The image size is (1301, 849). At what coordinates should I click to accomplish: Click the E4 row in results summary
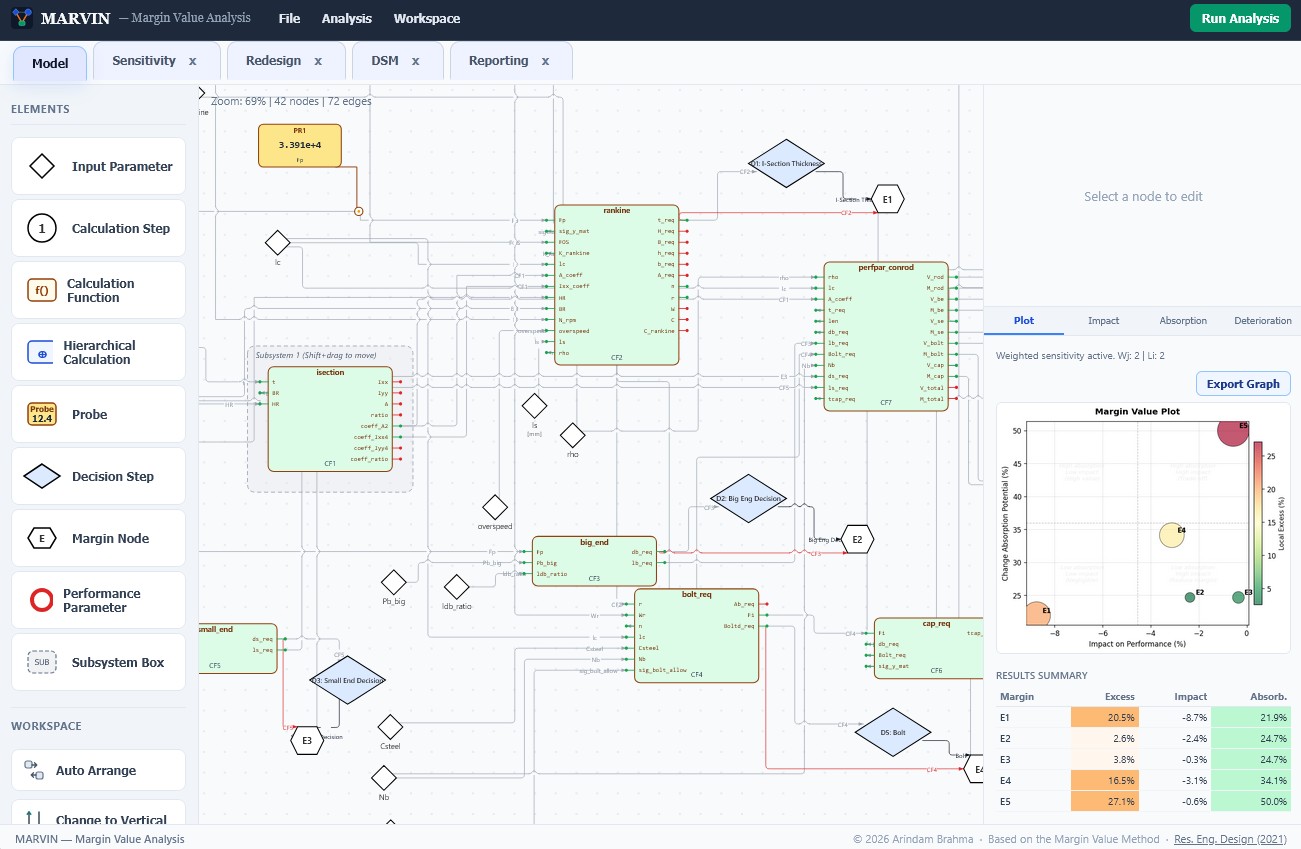[1144, 781]
